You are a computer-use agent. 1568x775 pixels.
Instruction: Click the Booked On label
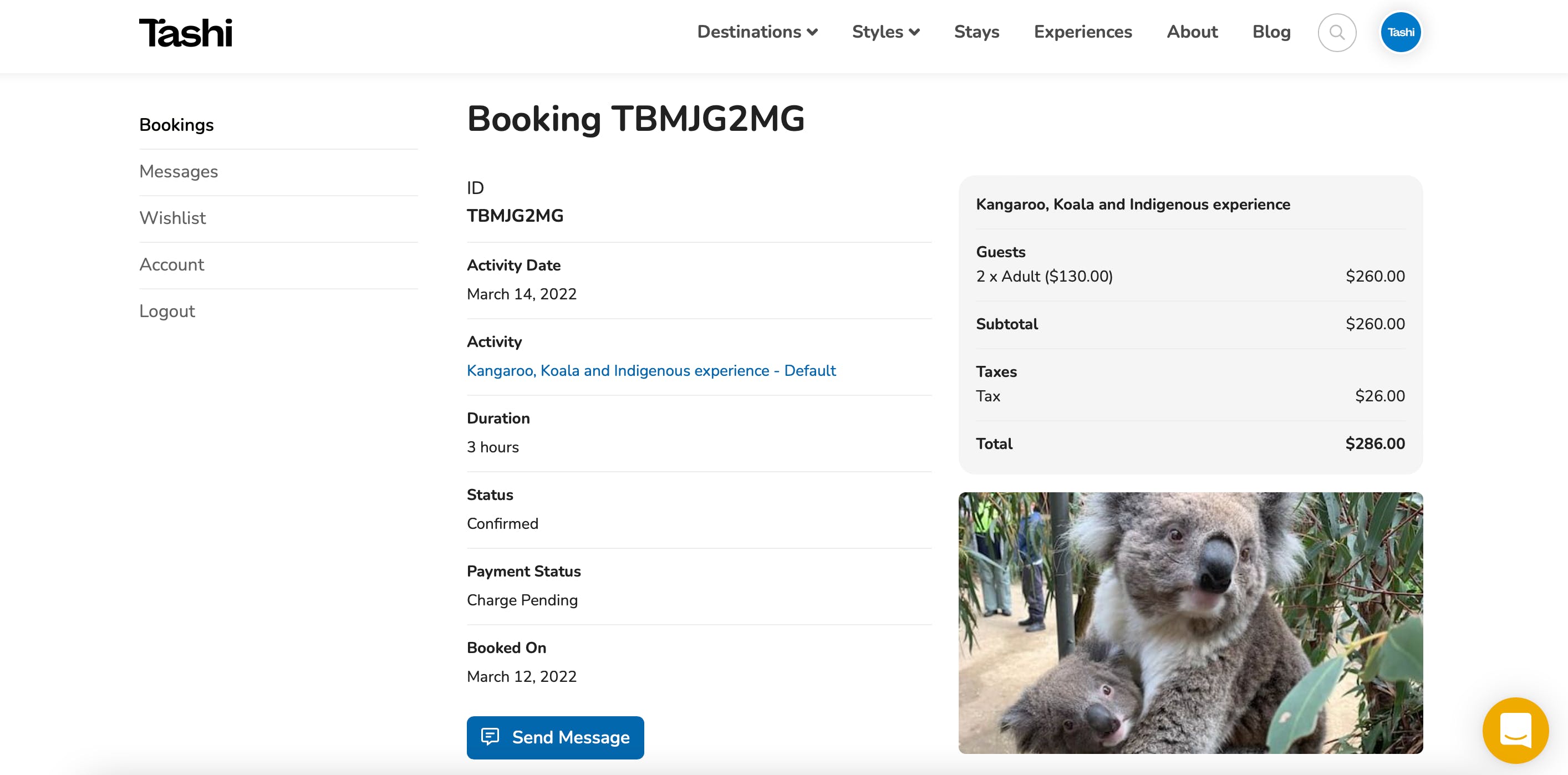[506, 647]
